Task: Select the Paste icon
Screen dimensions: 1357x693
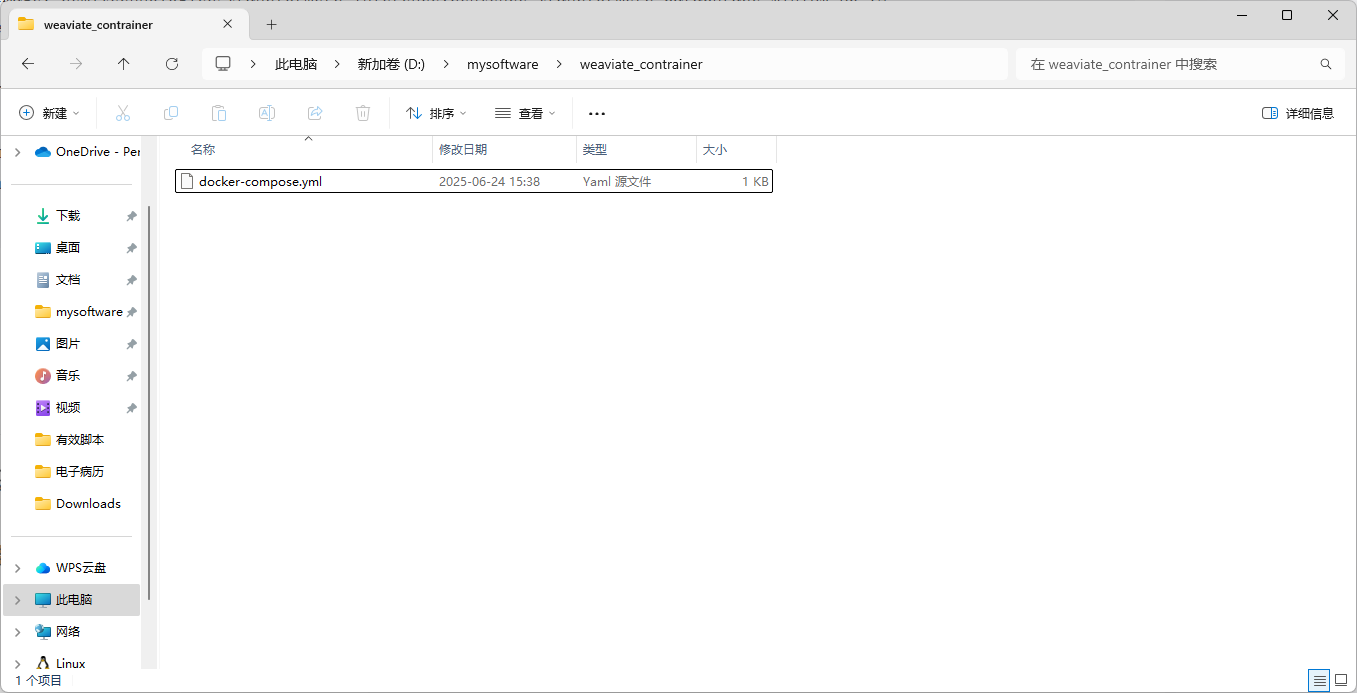Action: click(x=218, y=112)
